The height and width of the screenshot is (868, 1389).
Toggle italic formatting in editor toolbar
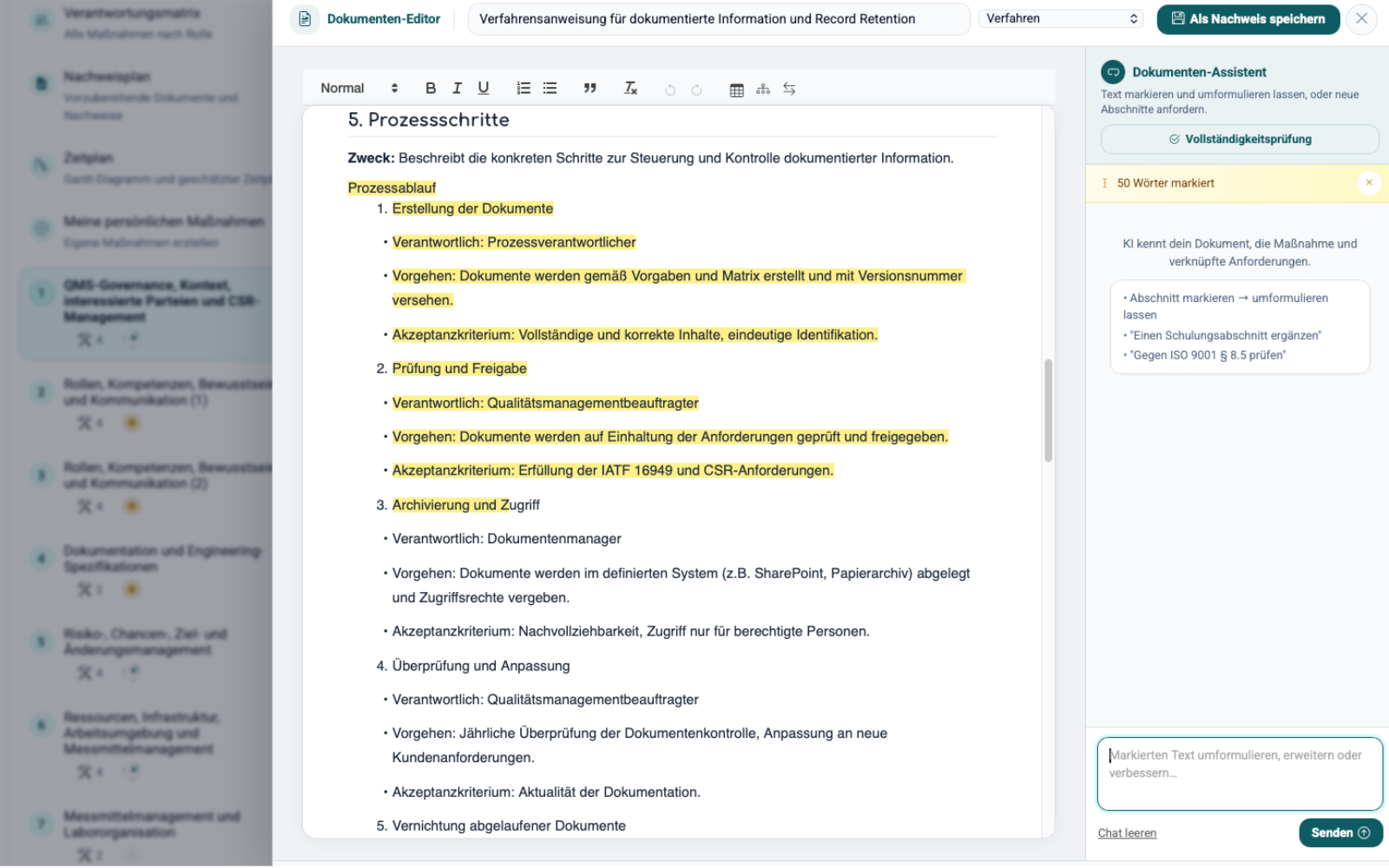tap(457, 88)
